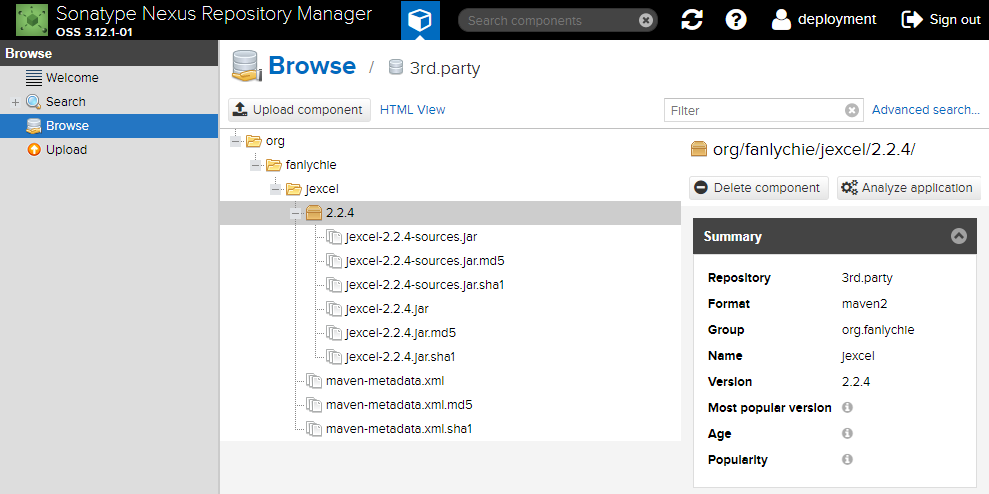Select jexcel-2.2.4.jar.sha1 asset
The height and width of the screenshot is (494, 989).
pyautogui.click(x=401, y=356)
